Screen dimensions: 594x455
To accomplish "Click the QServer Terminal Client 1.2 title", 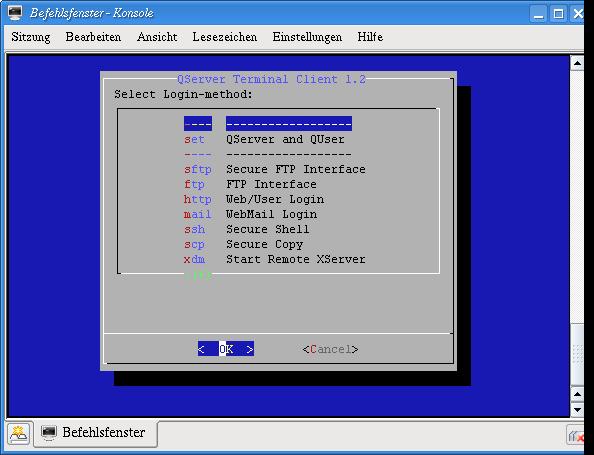I will point(271,79).
